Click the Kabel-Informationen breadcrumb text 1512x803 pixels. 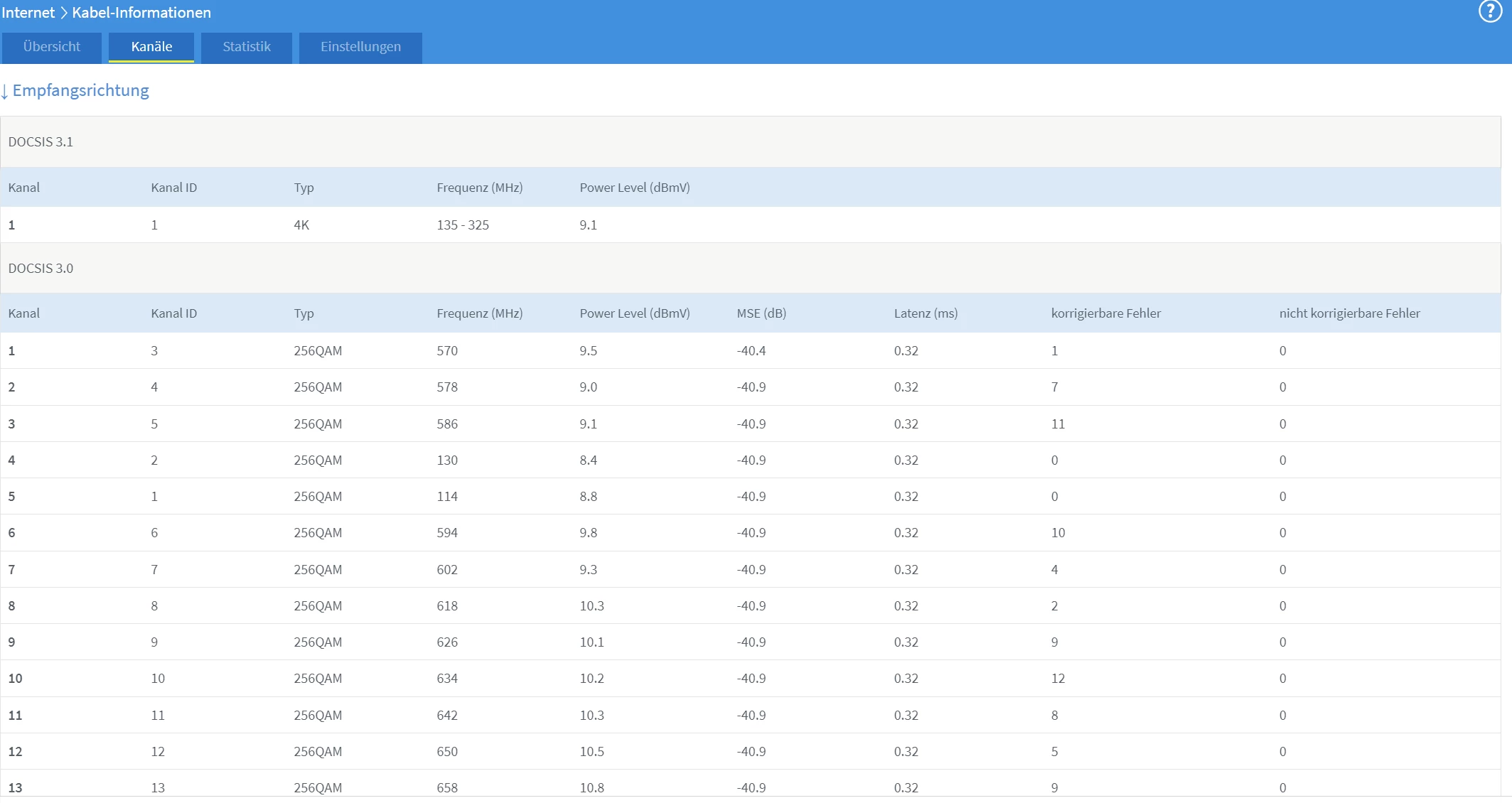(141, 13)
